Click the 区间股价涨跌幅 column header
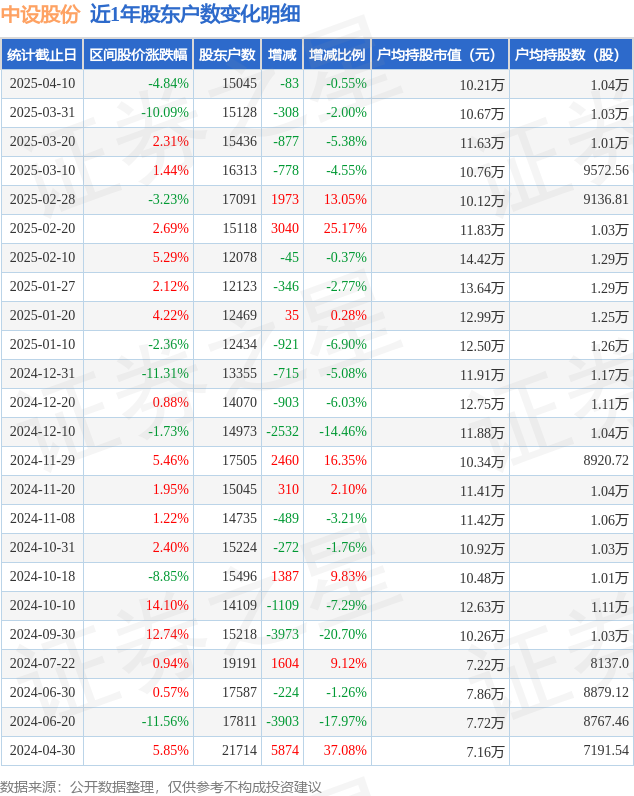Screen dimensions: 634x796 point(138,54)
